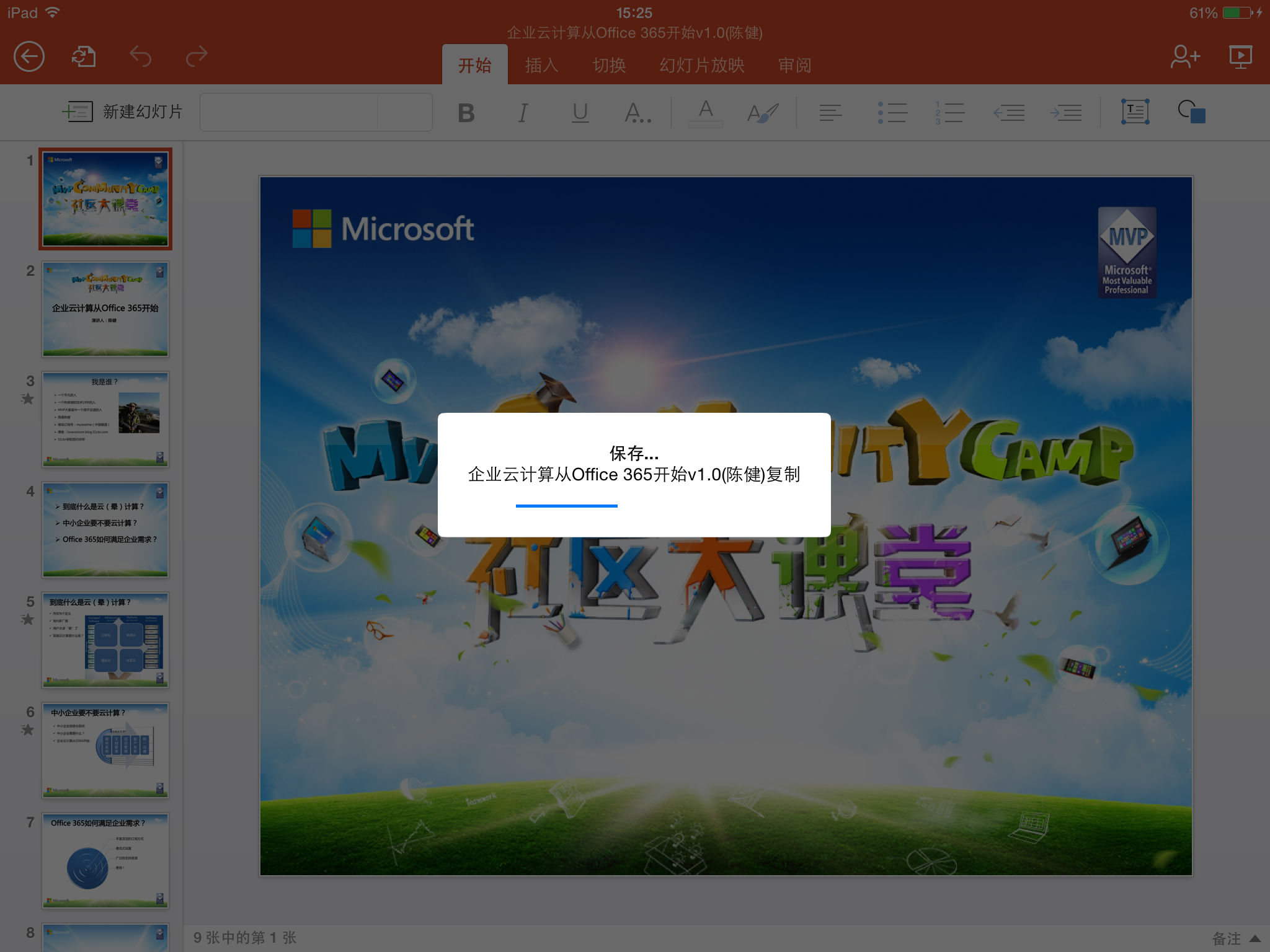Open text styles brush icon

(x=763, y=113)
